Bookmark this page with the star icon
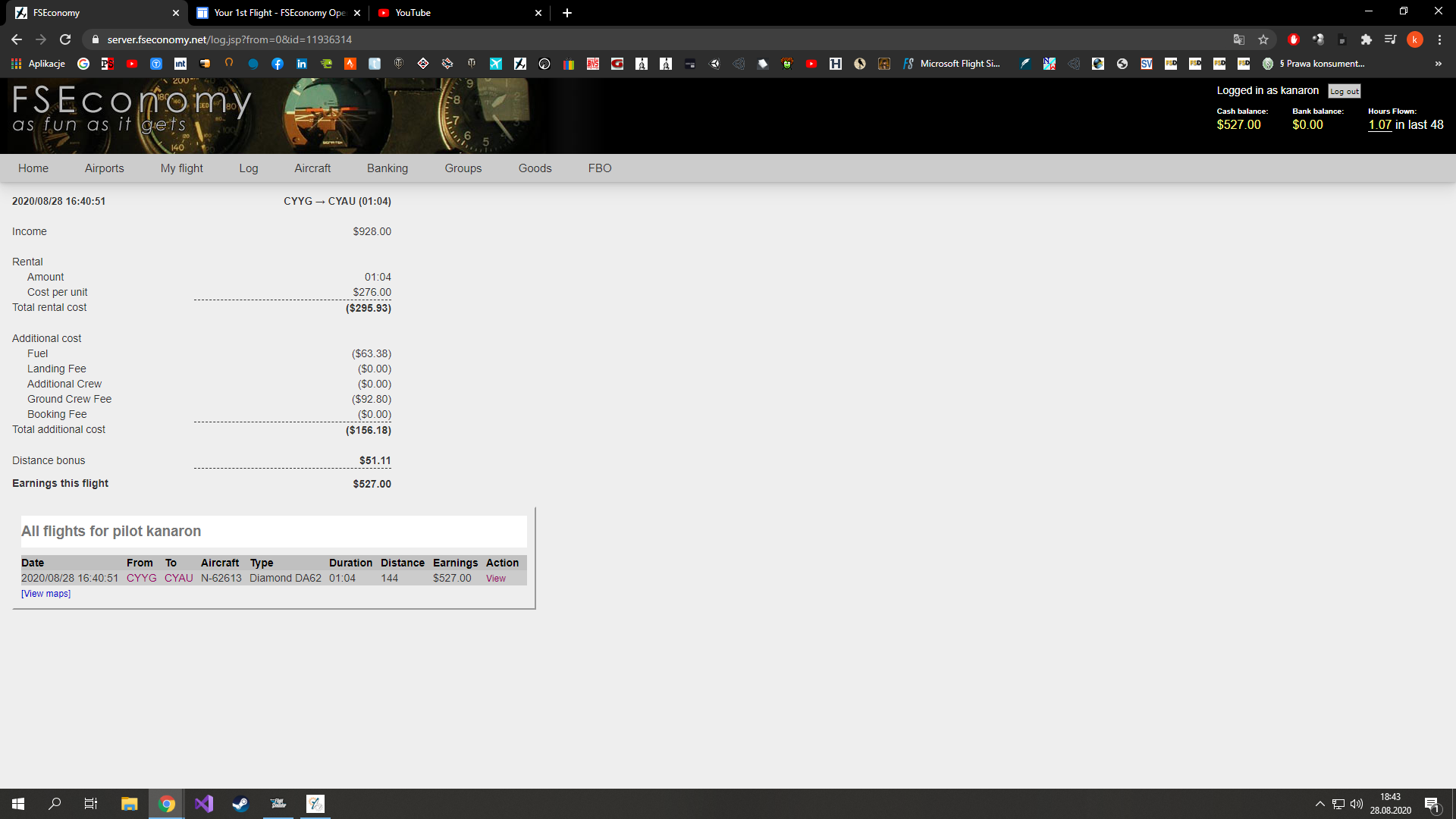Image resolution: width=1456 pixels, height=819 pixels. [1263, 39]
